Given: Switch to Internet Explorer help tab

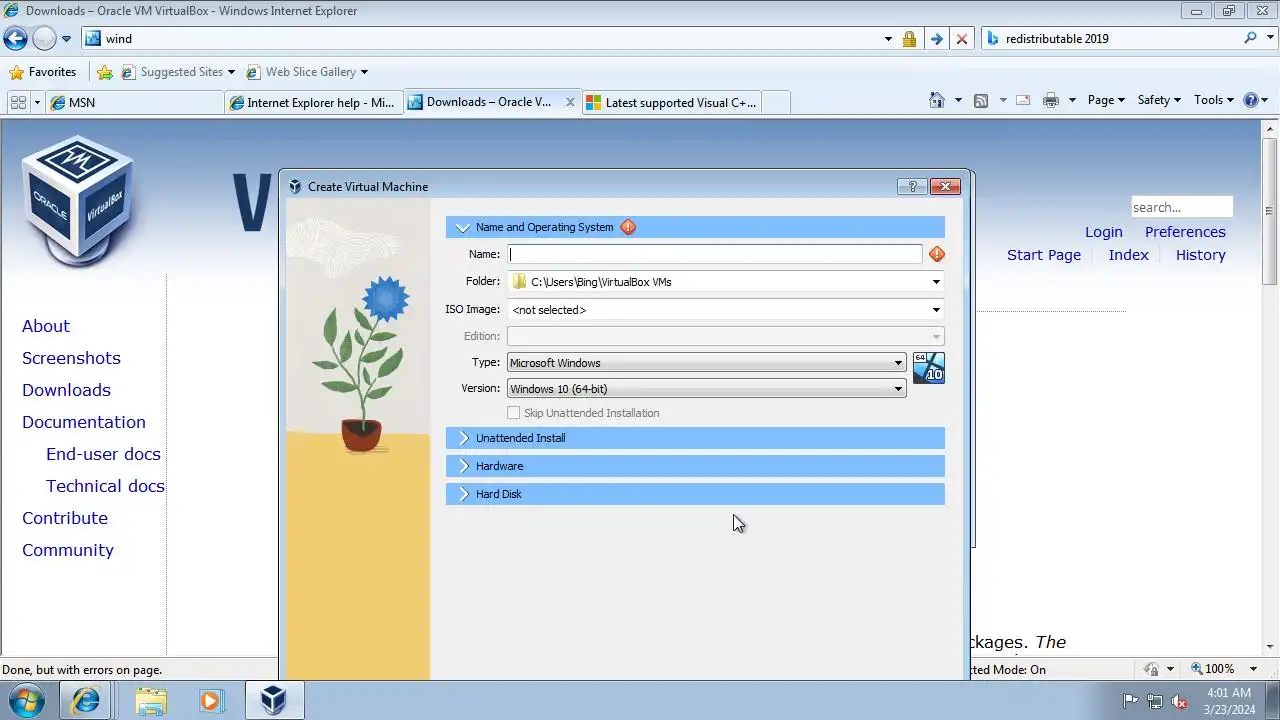Looking at the screenshot, I should [x=314, y=102].
